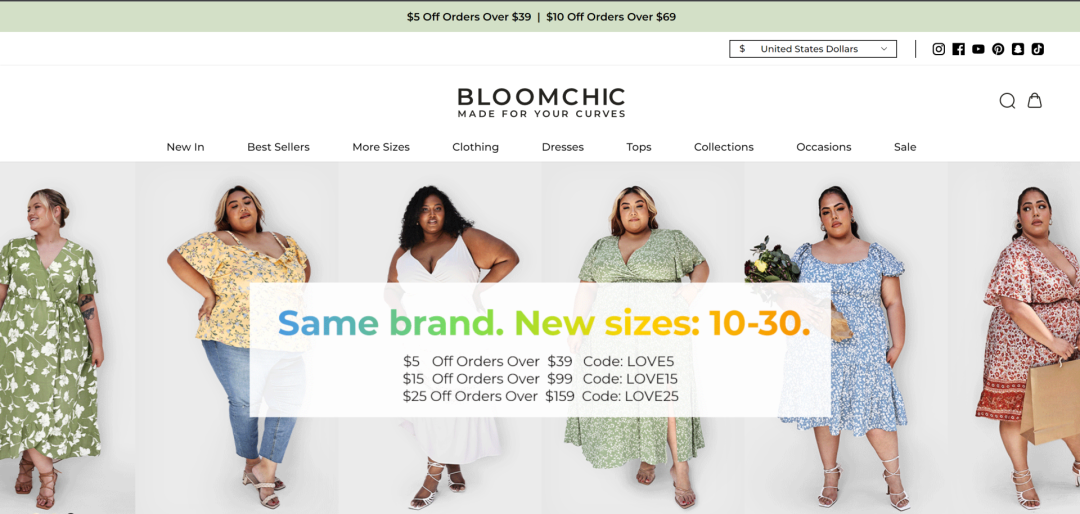This screenshot has height=514, width=1080.
Task: Open the search magnifier icon
Action: tap(1007, 101)
